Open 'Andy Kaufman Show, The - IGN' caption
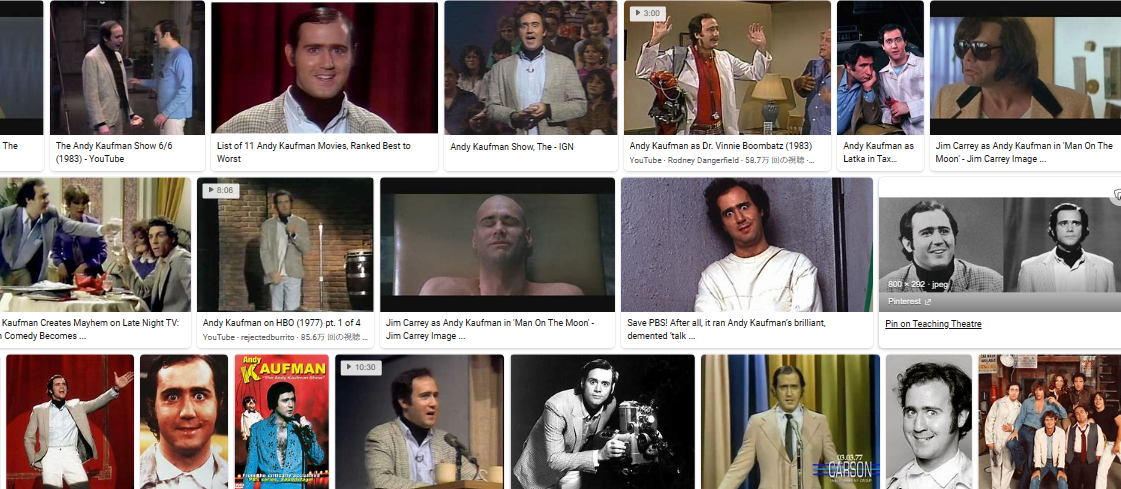 pos(511,147)
